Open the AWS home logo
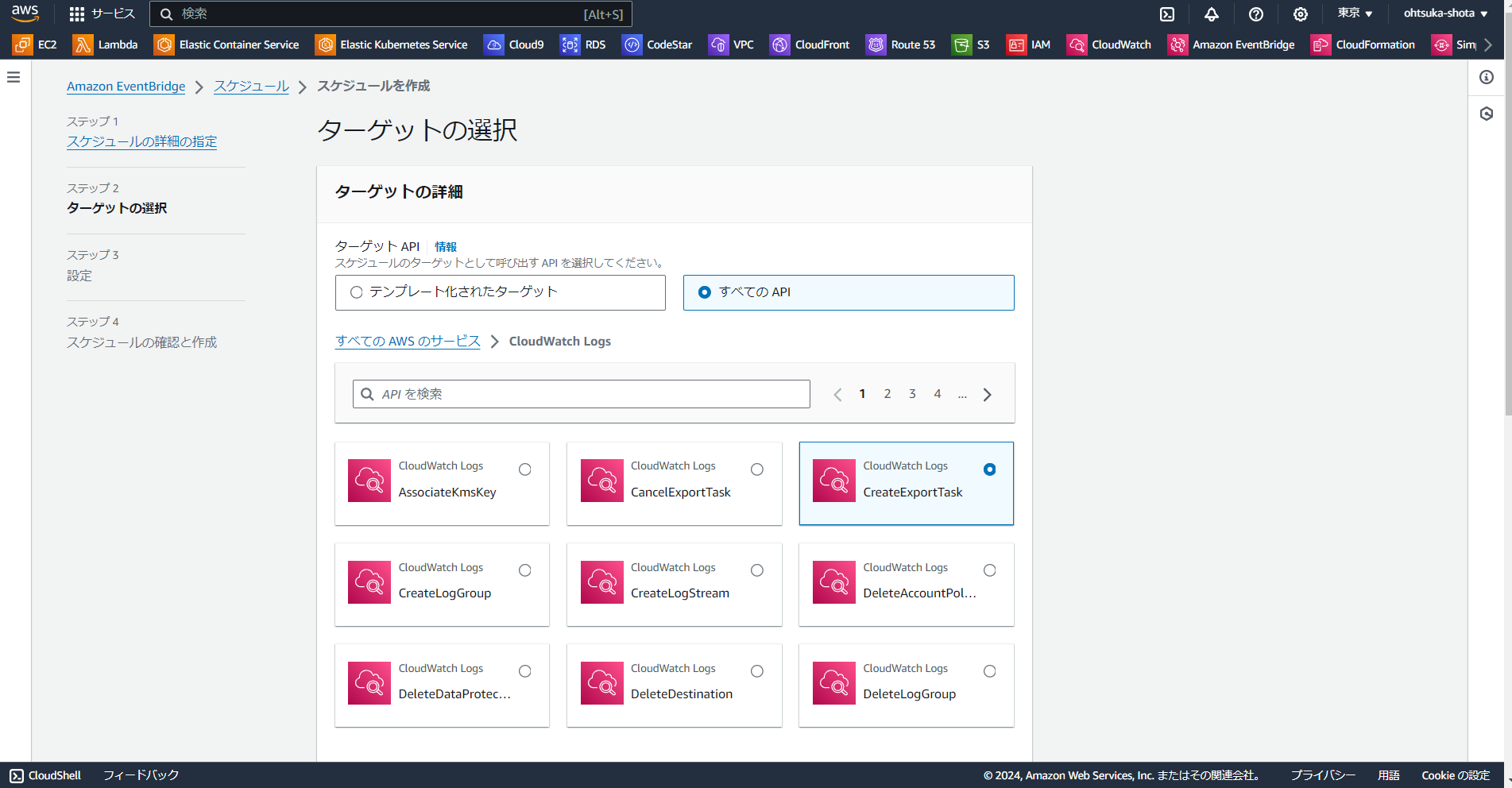Screen dimensions: 1512x788 pos(25,14)
